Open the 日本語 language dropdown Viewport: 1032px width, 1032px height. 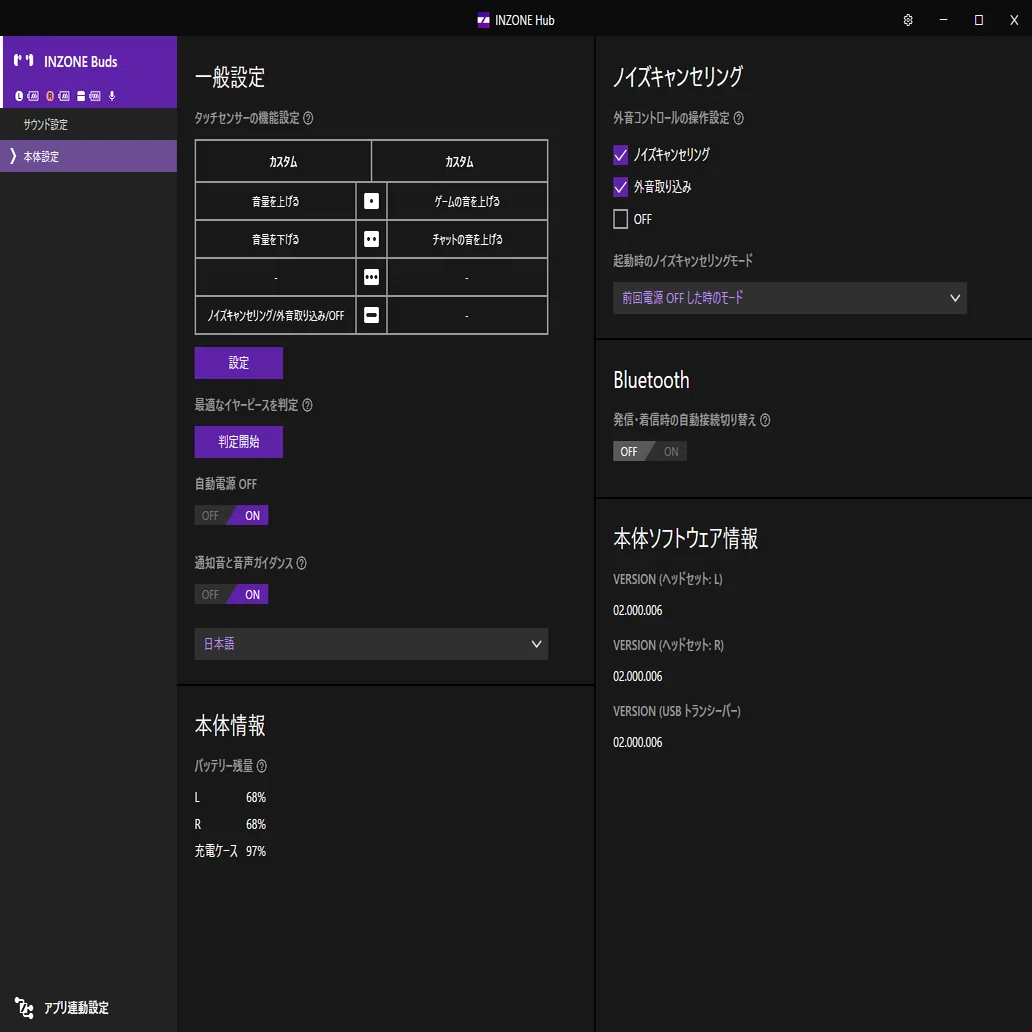tap(371, 644)
